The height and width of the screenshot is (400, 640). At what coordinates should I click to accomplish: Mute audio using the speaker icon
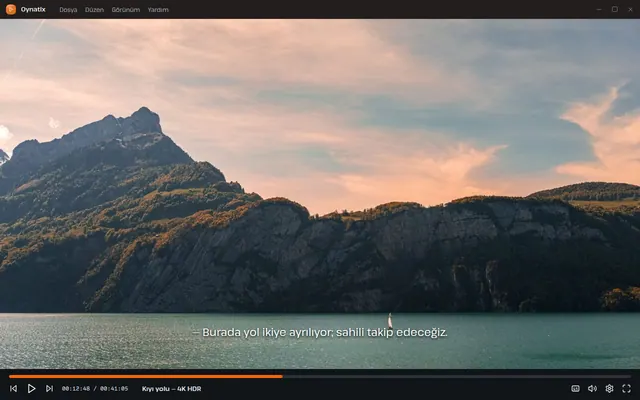pyautogui.click(x=592, y=389)
